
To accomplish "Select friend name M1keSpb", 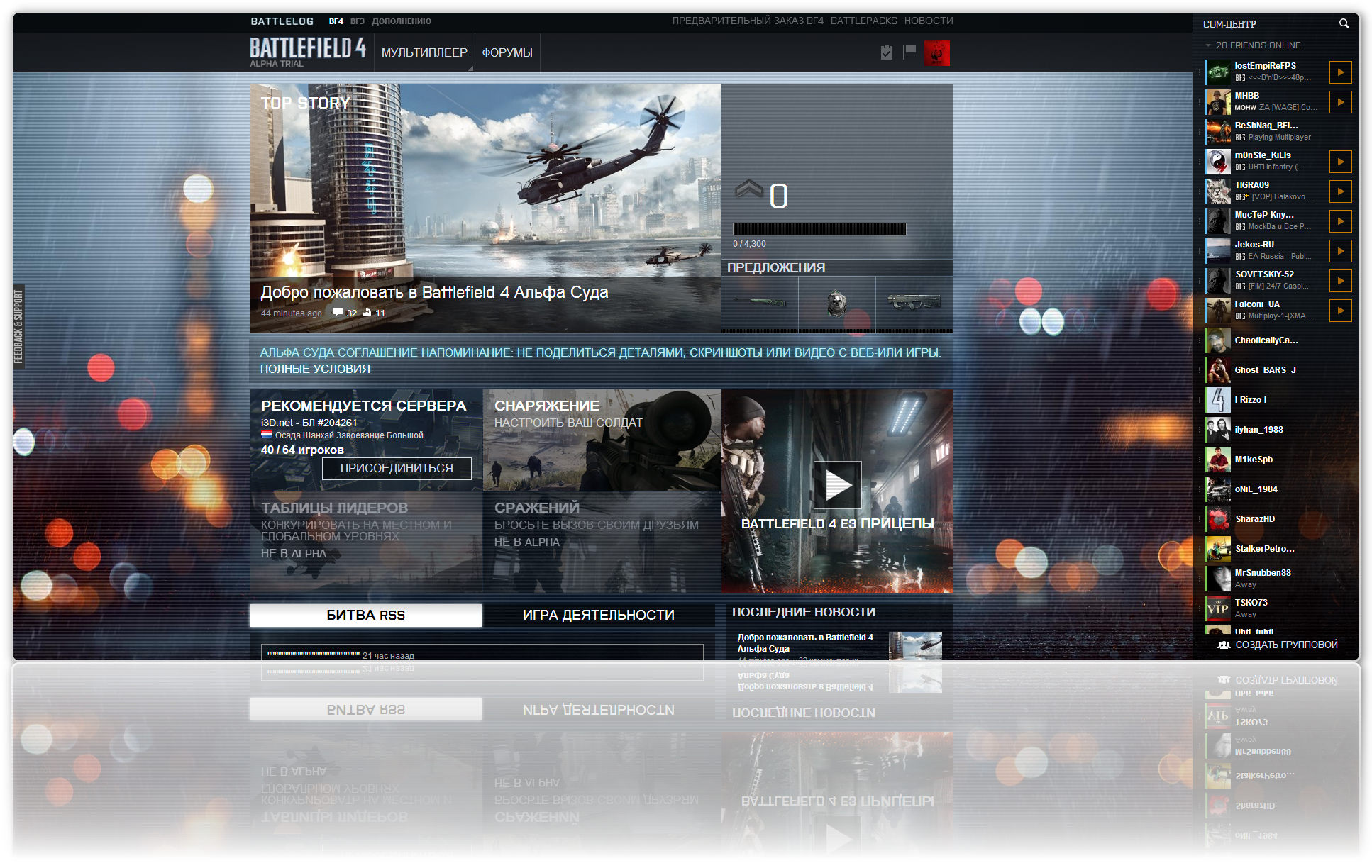I will 1254,460.
